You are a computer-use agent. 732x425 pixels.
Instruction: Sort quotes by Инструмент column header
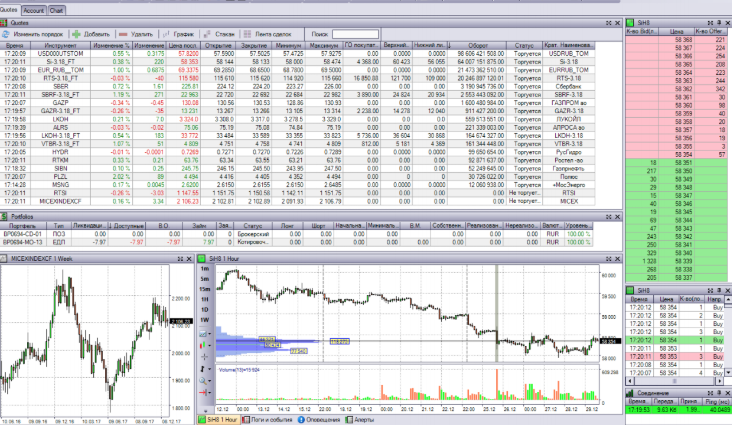(x=61, y=45)
